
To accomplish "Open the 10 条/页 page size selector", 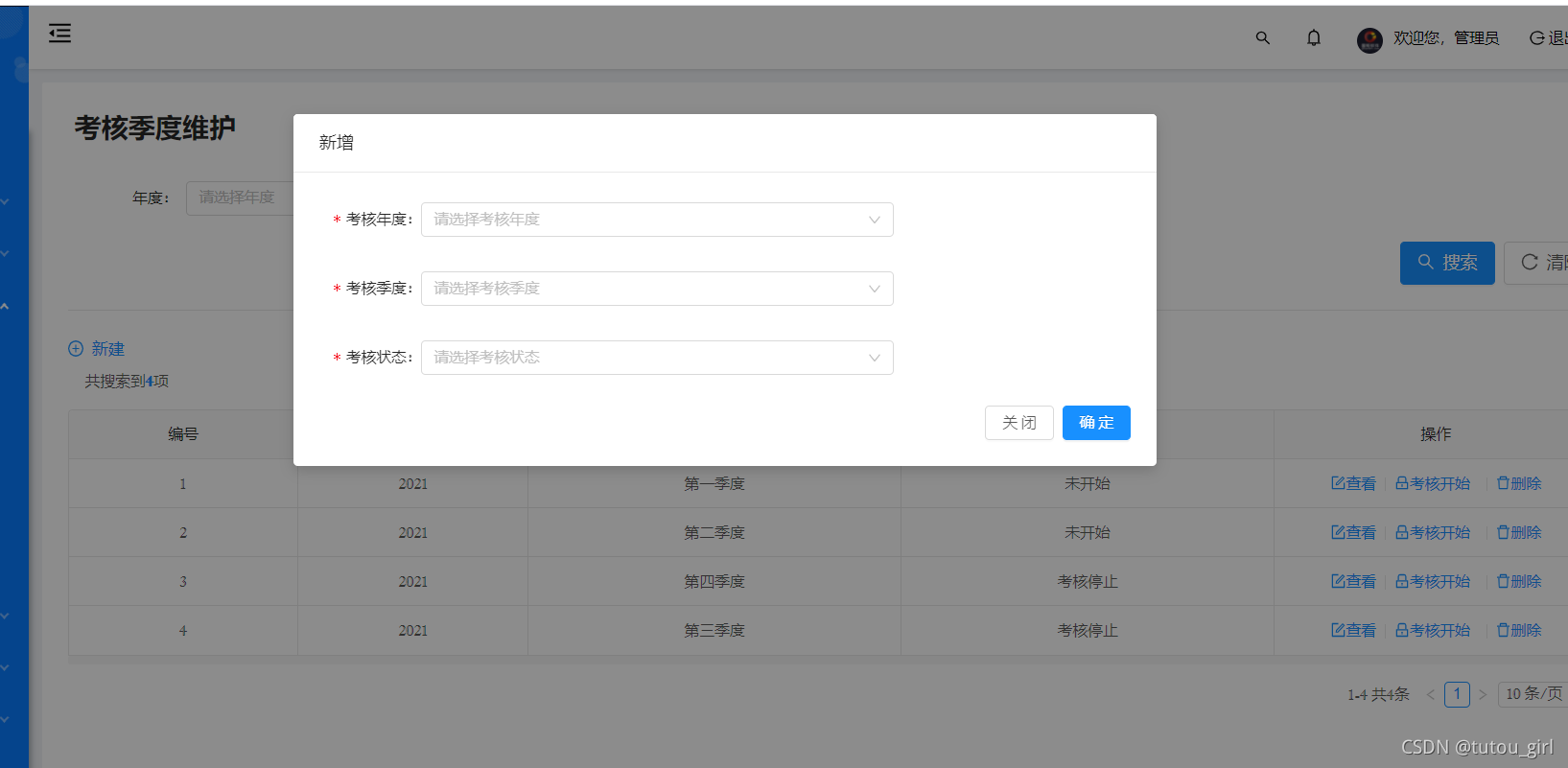I will coord(1533,694).
